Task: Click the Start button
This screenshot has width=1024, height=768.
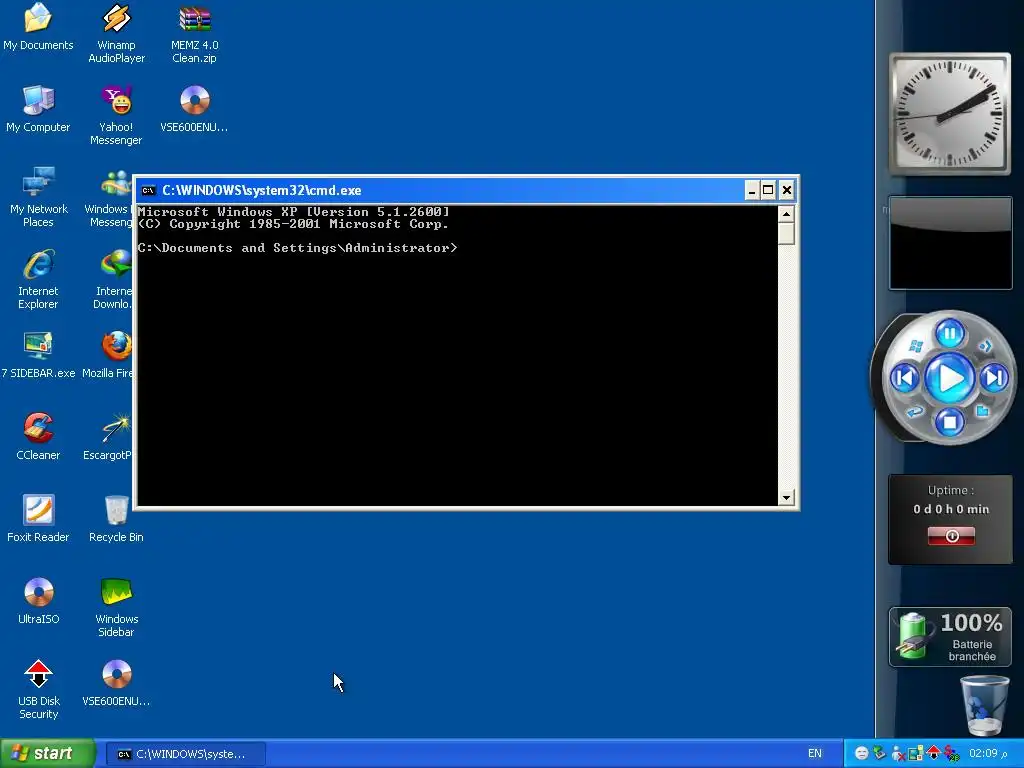Action: (48, 754)
